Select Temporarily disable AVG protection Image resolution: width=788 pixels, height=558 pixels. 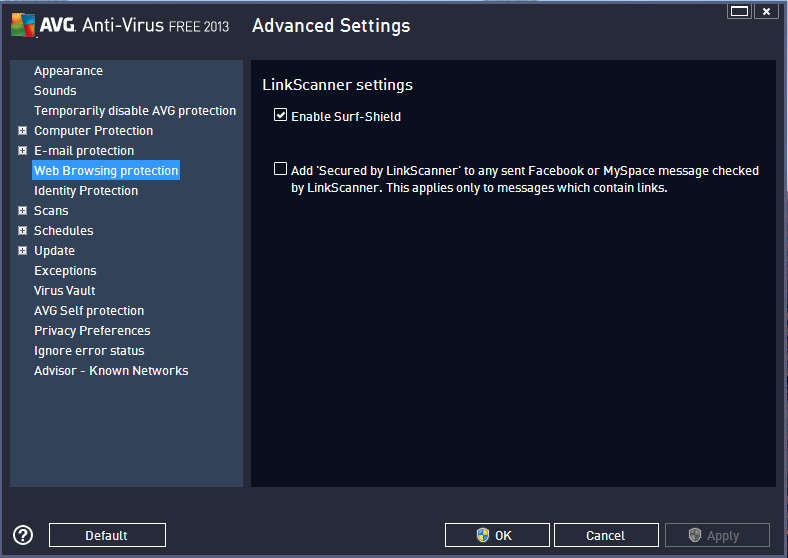point(135,111)
